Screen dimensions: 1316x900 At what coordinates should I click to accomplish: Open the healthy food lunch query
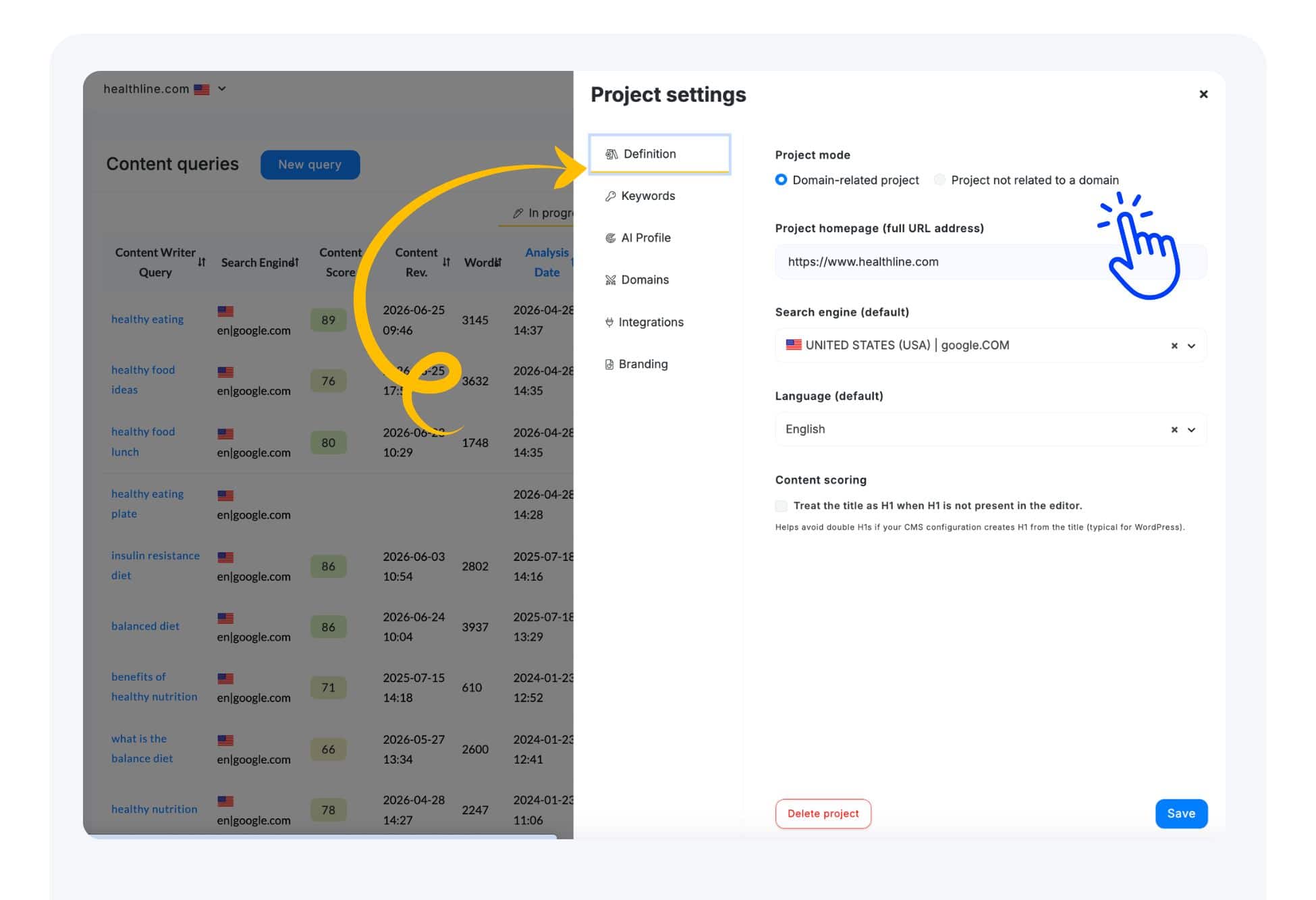[x=142, y=442]
